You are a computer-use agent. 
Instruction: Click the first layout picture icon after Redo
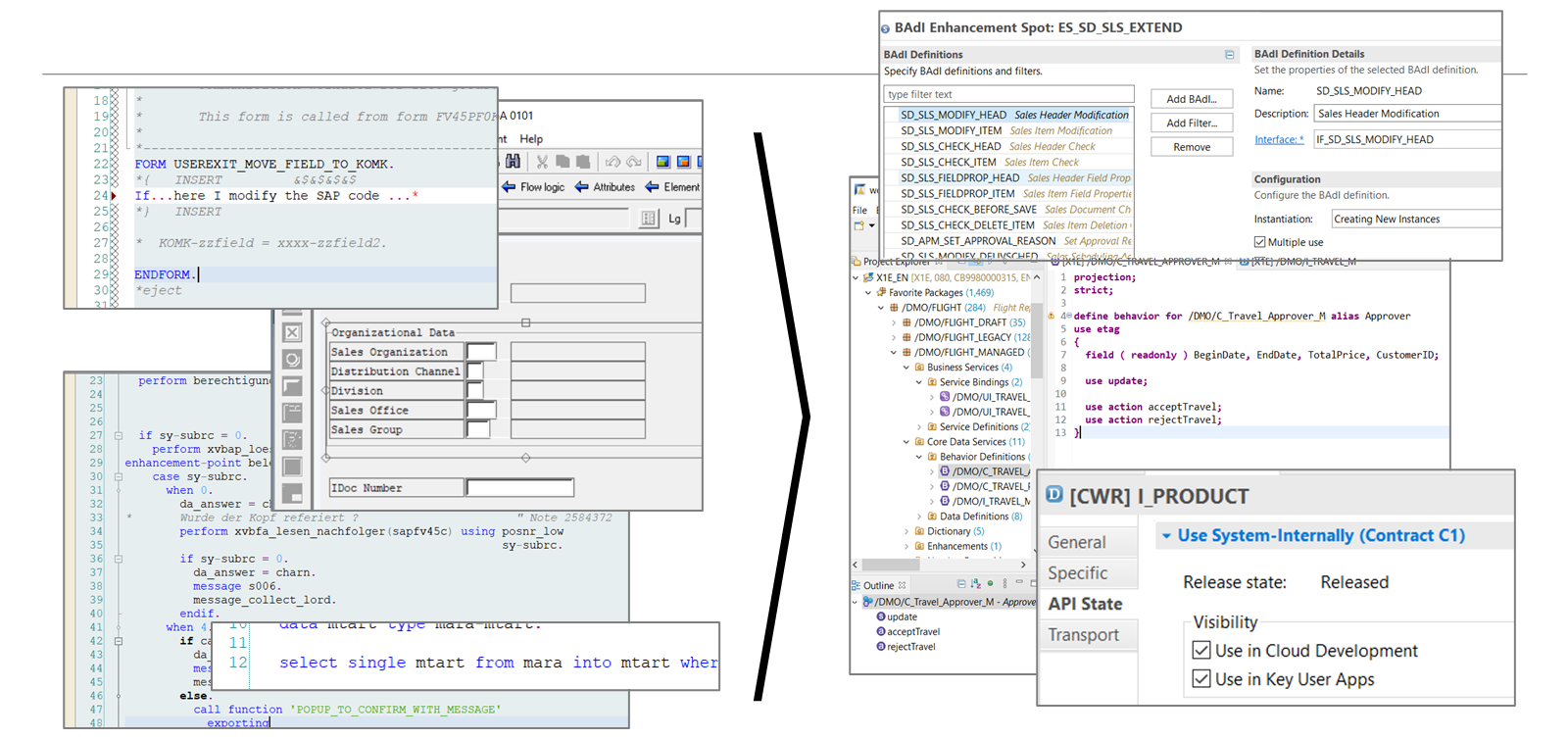[663, 161]
